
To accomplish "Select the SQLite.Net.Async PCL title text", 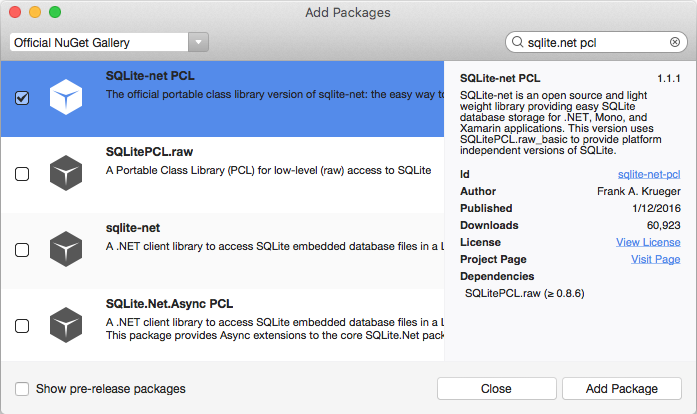I will tap(169, 304).
